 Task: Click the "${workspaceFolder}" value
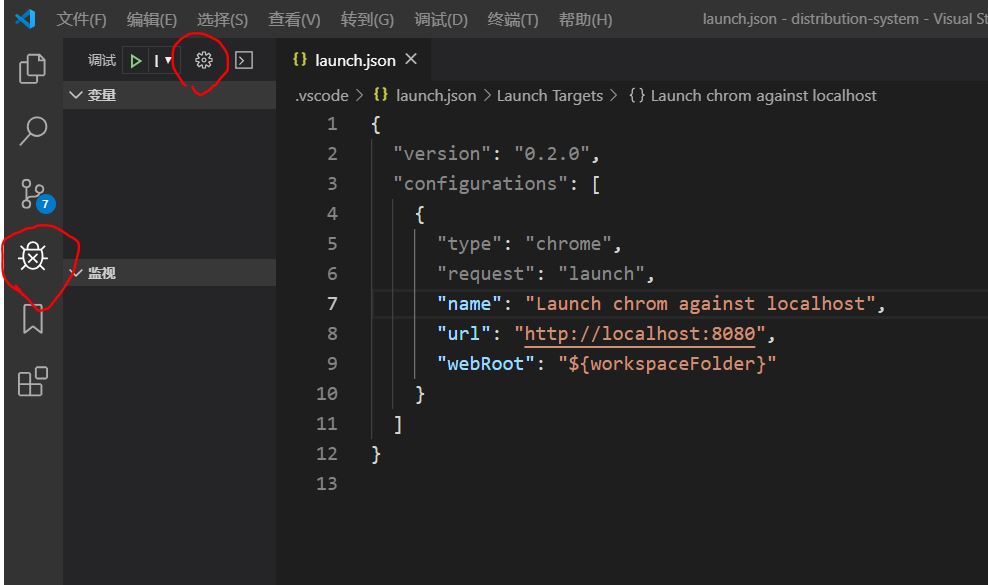(667, 364)
